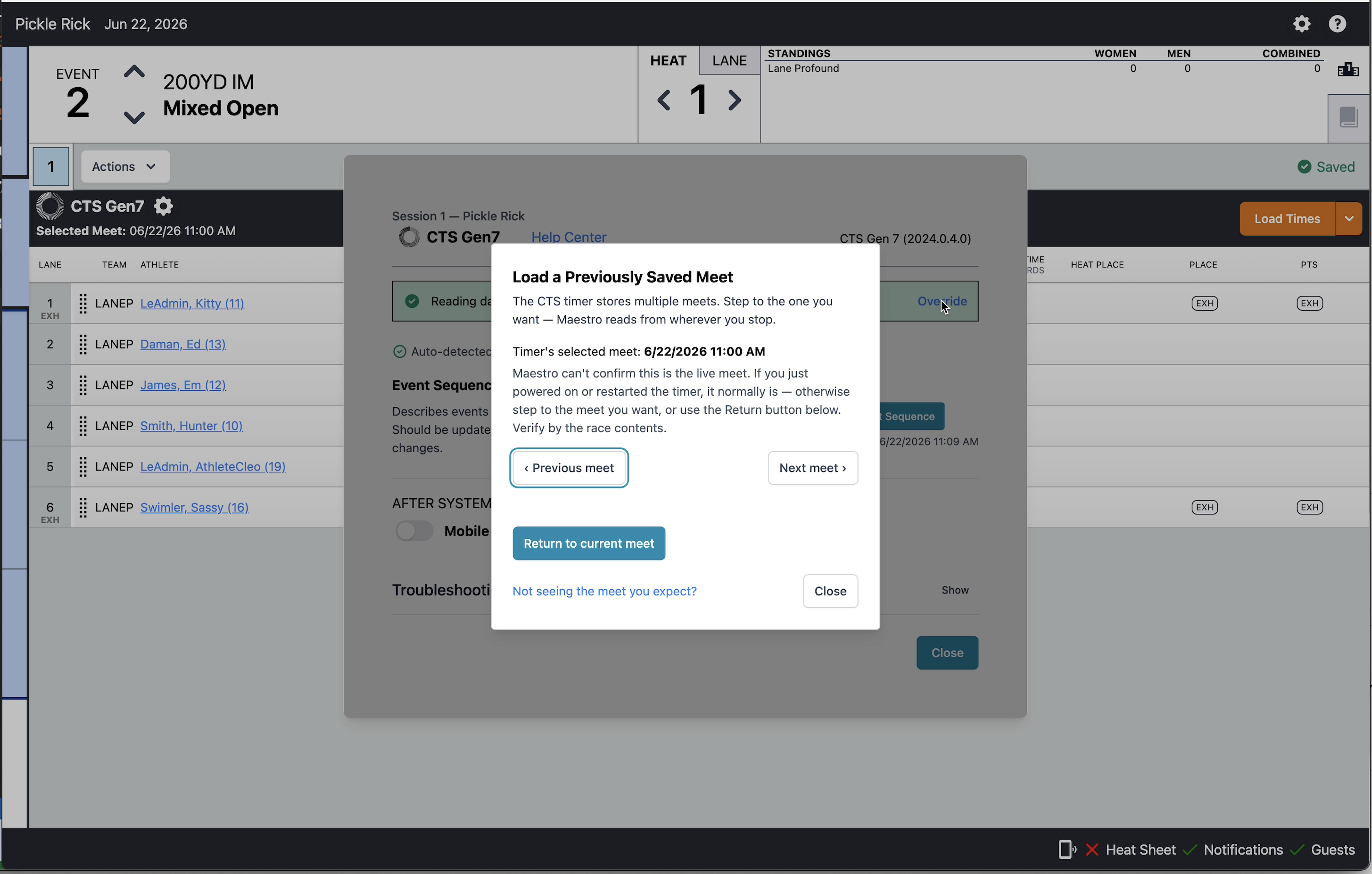
Task: Grab drag handle for lane 4 Hunter Smith
Action: pyautogui.click(x=83, y=426)
